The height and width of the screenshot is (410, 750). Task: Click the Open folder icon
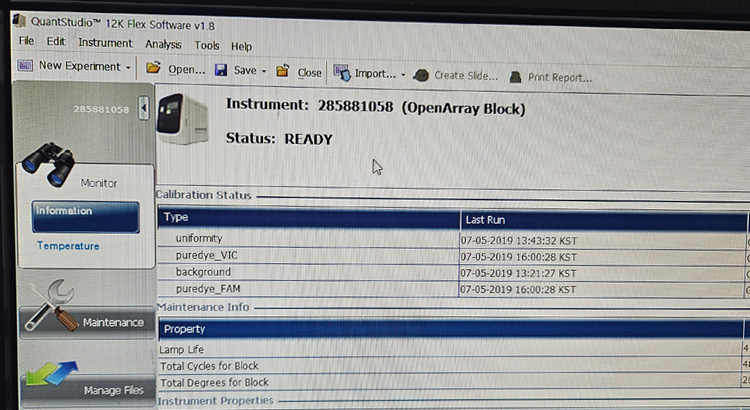point(153,69)
